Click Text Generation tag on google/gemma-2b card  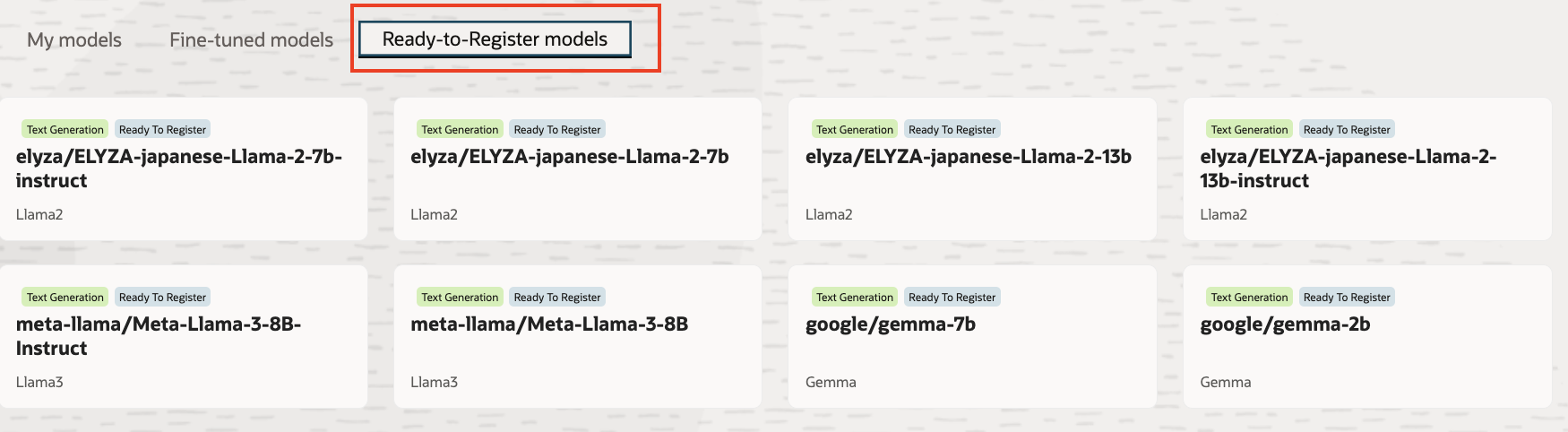coord(1249,298)
